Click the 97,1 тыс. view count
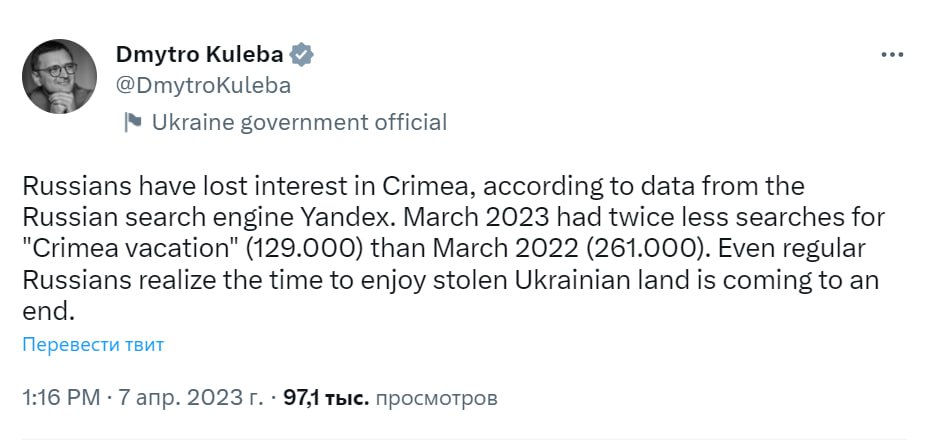The height and width of the screenshot is (440, 926). pos(326,398)
